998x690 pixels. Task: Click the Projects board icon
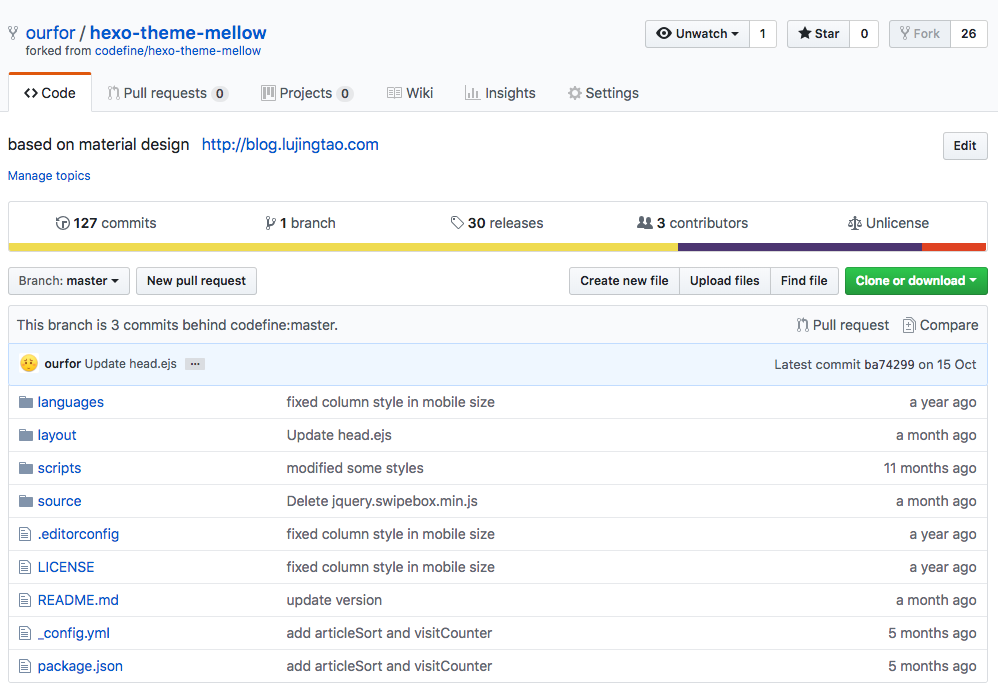(x=269, y=94)
